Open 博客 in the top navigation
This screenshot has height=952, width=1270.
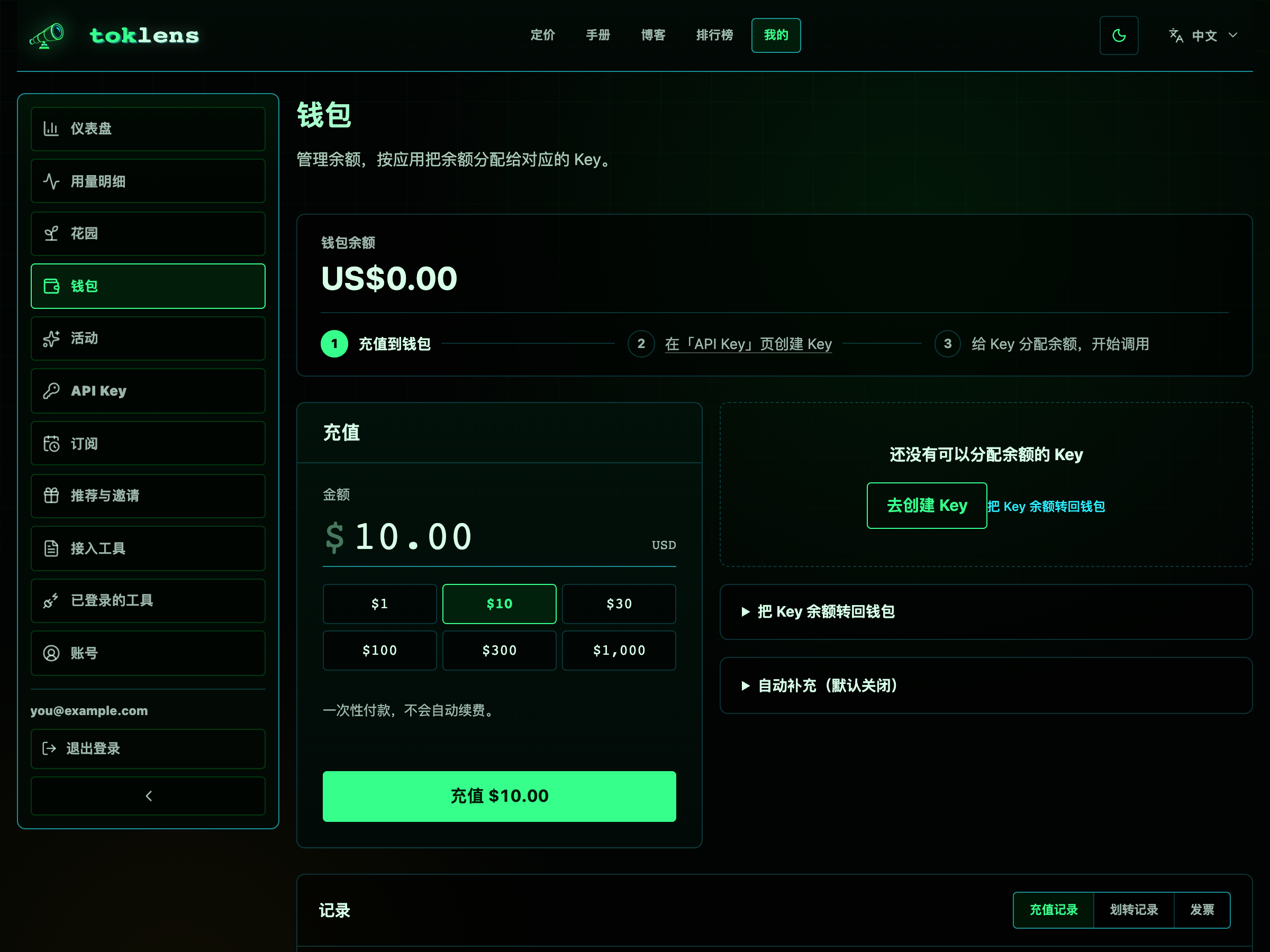coord(653,35)
